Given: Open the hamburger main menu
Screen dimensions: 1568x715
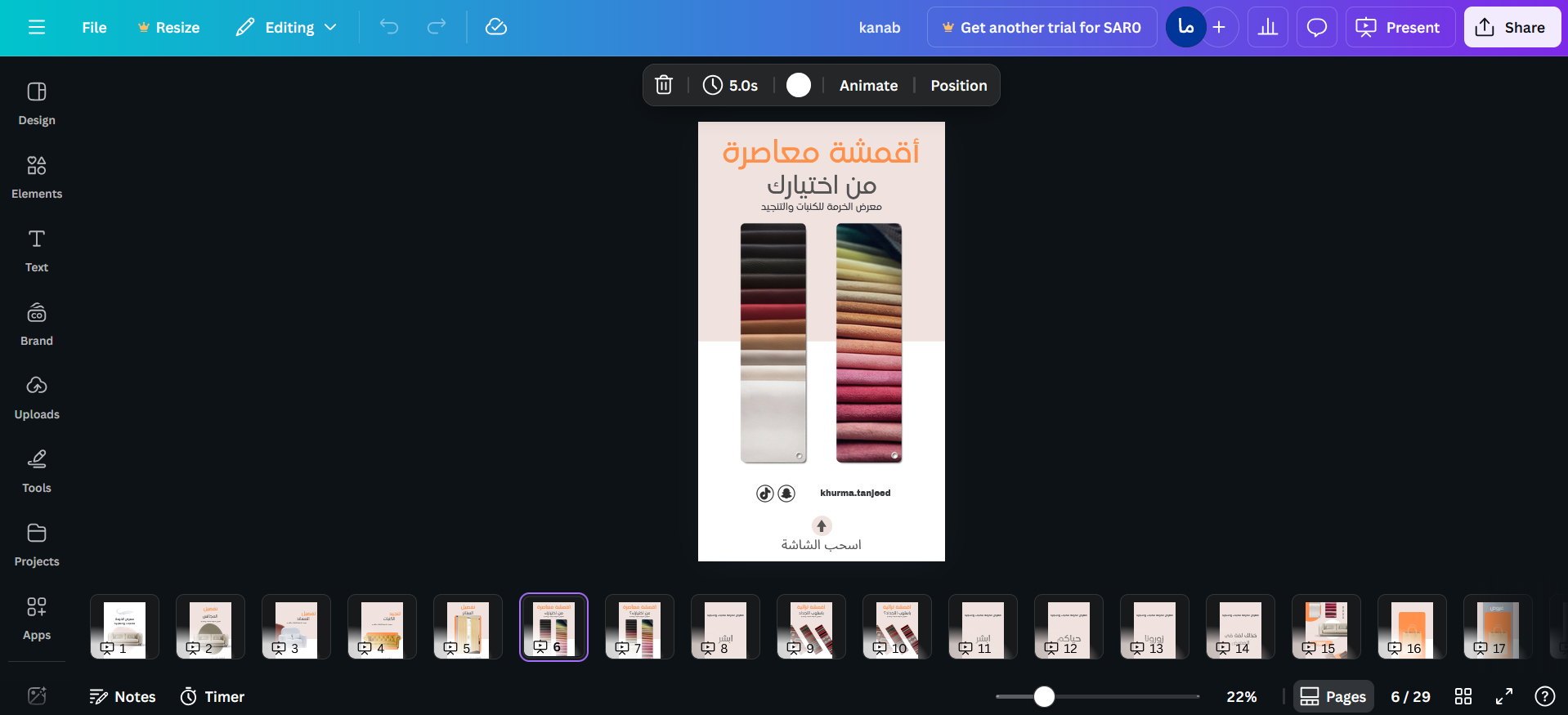Looking at the screenshot, I should pyautogui.click(x=37, y=27).
